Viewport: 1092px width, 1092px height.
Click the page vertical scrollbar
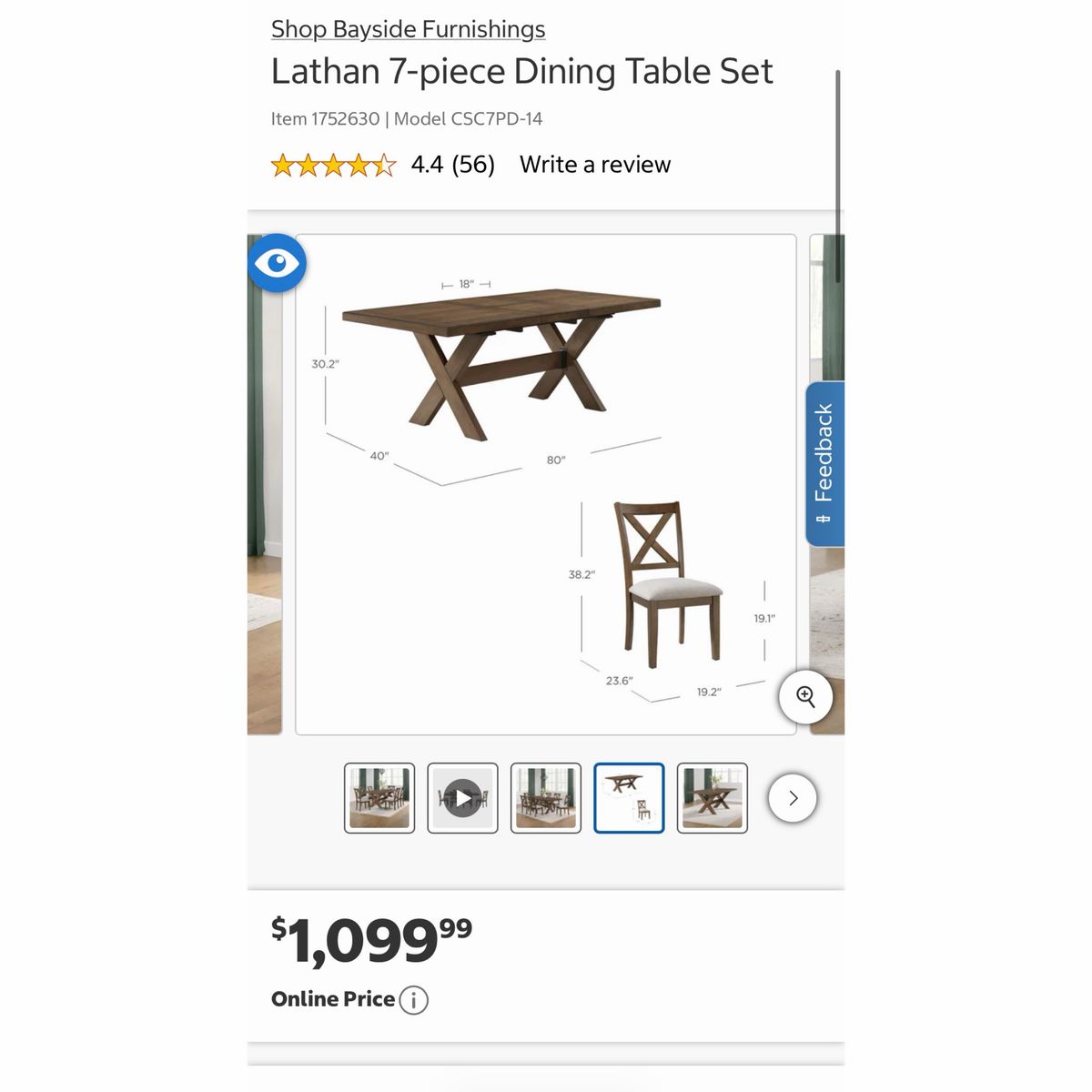[837, 177]
